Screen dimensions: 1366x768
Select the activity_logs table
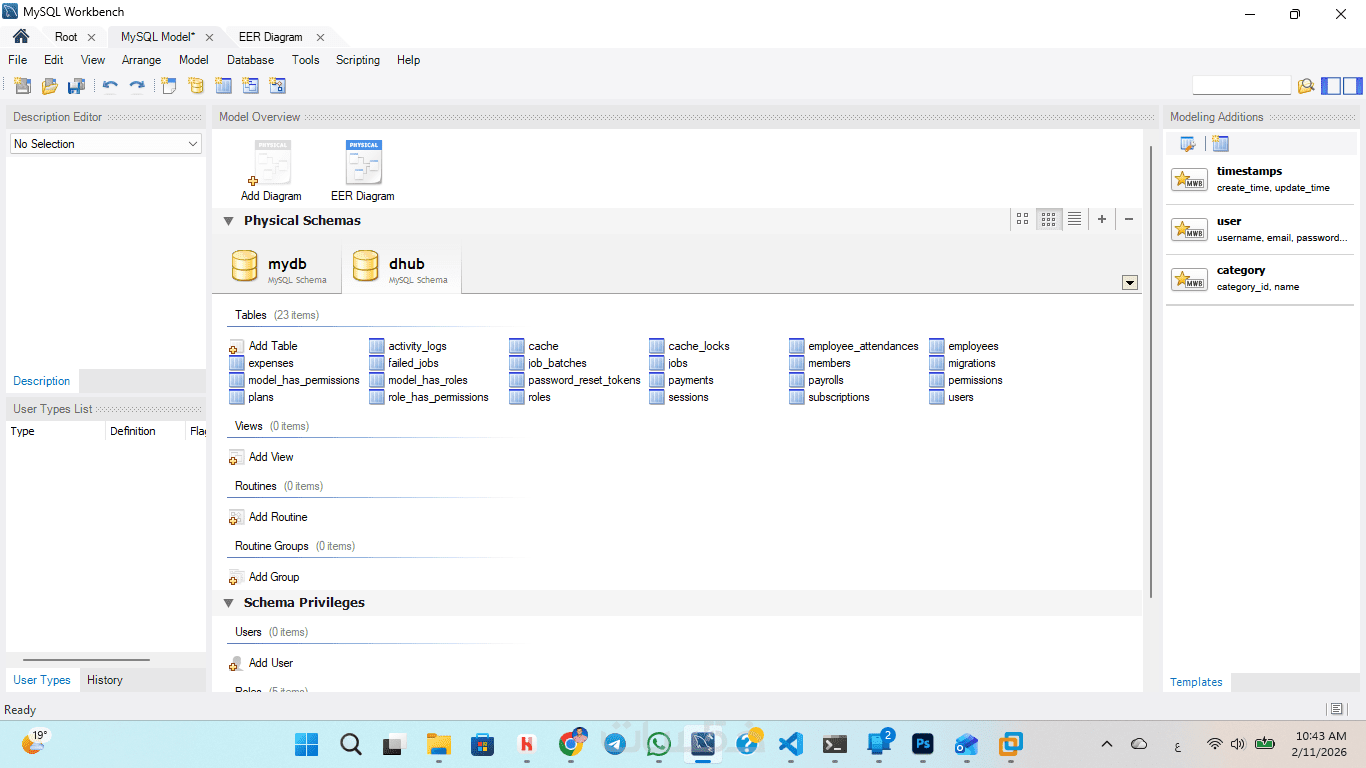(408, 346)
